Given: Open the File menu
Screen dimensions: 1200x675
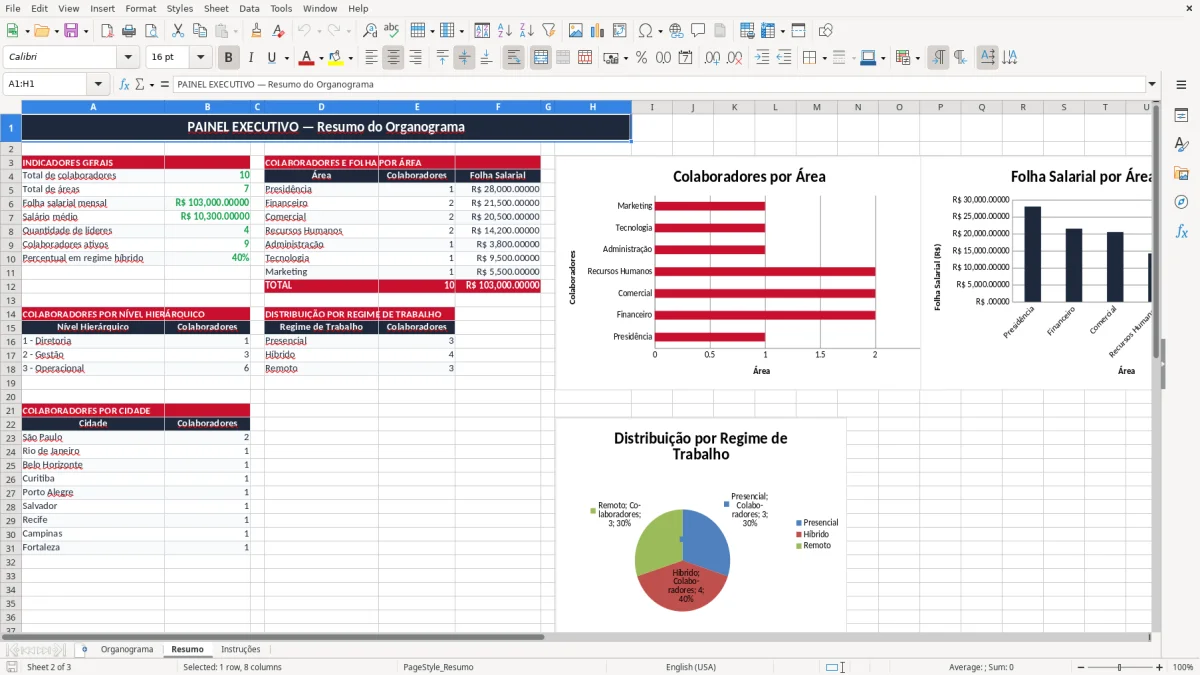Looking at the screenshot, I should click(x=12, y=8).
